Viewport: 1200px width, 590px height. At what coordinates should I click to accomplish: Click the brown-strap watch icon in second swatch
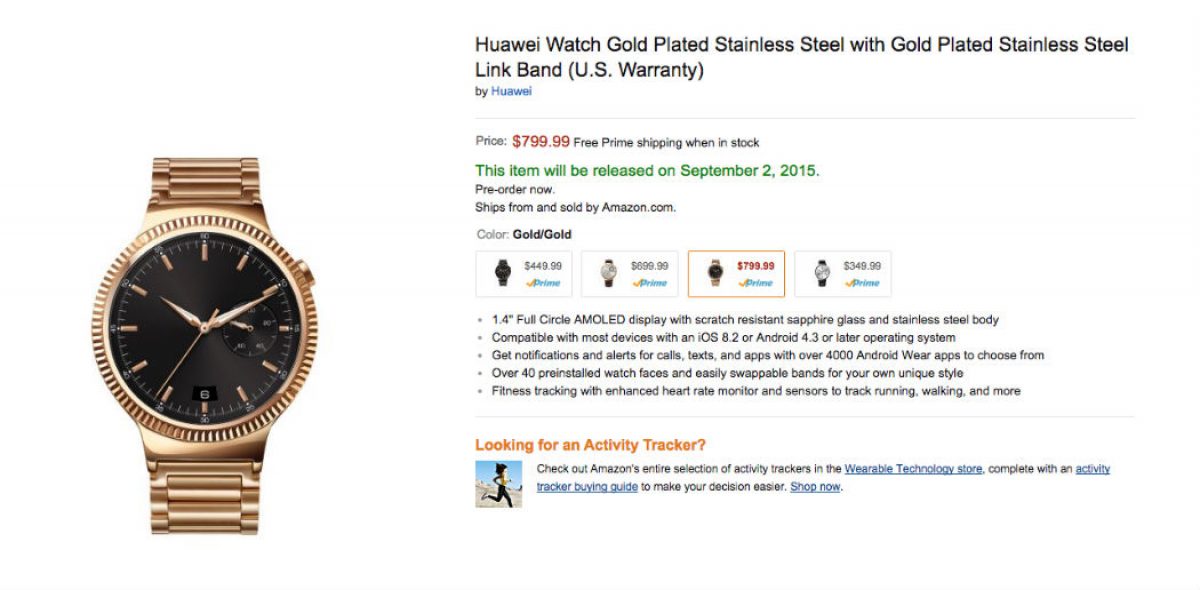click(608, 273)
